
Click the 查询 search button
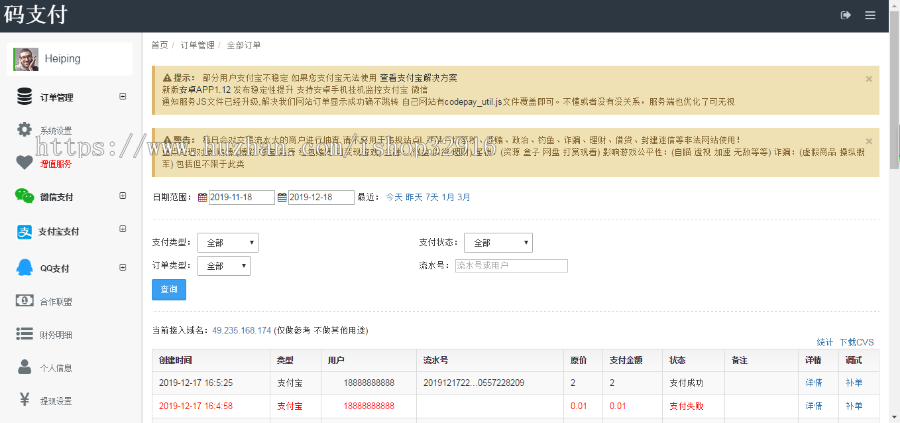(169, 289)
